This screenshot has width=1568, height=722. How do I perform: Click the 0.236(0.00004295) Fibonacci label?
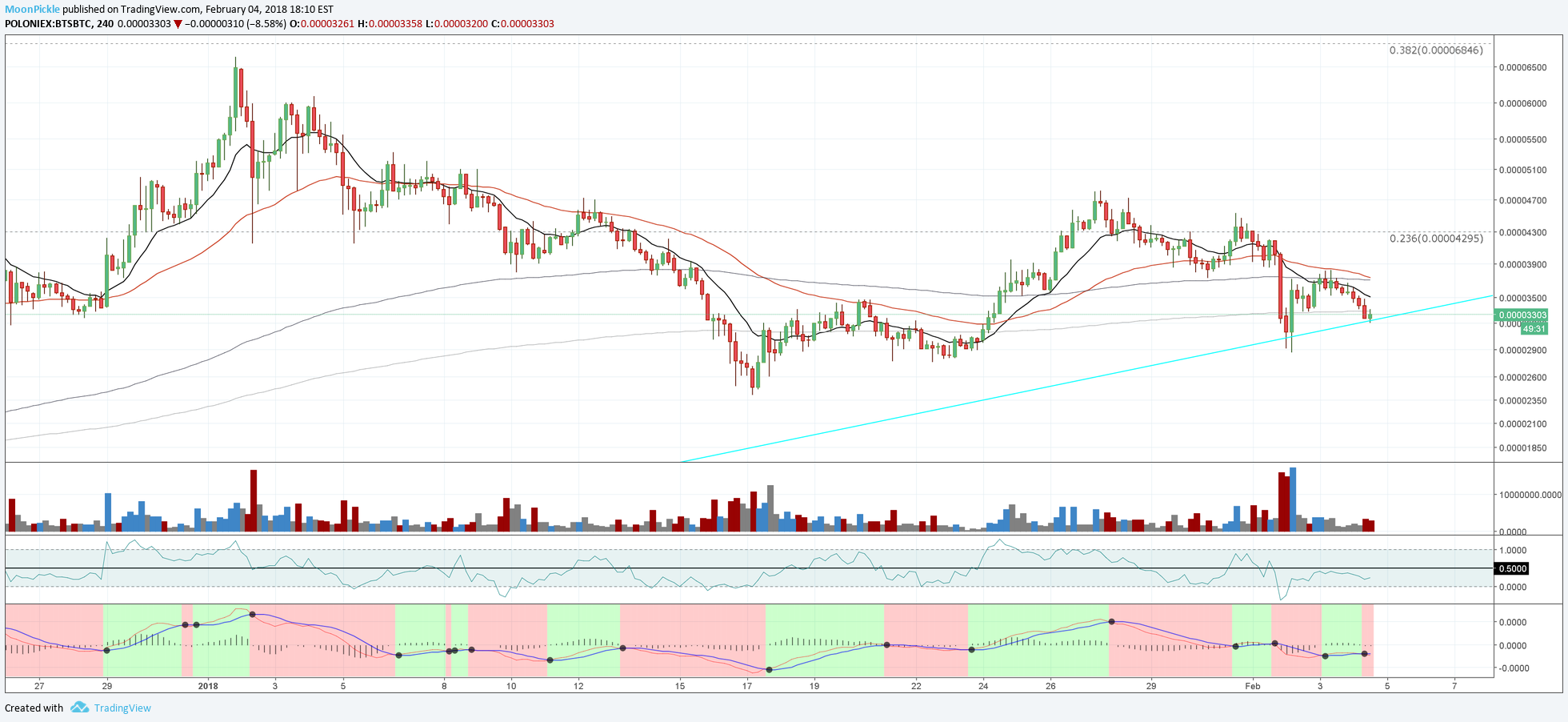pos(1436,239)
